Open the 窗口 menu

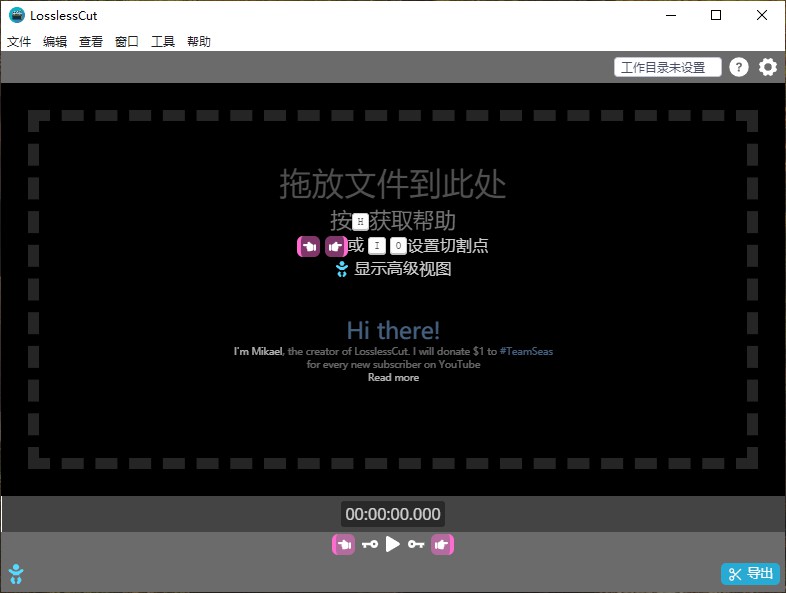127,42
